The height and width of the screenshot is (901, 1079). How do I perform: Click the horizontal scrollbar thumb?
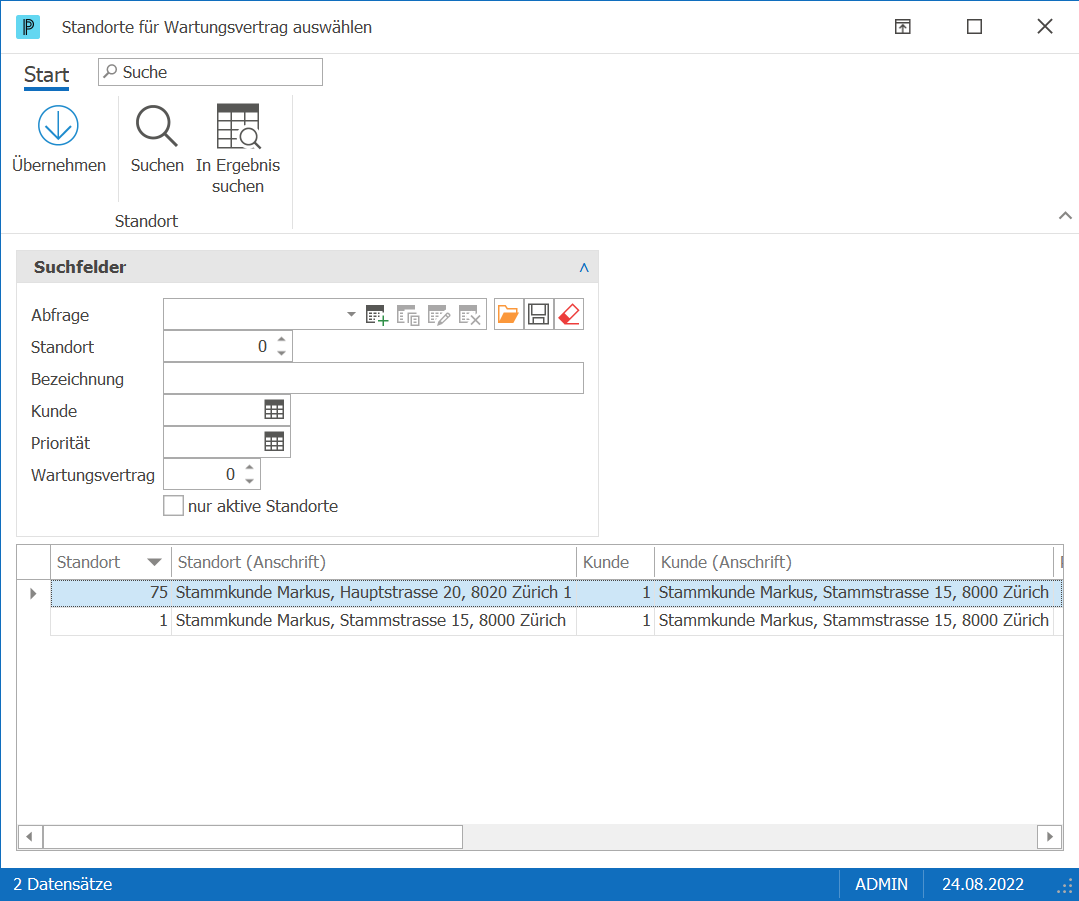[x=253, y=837]
